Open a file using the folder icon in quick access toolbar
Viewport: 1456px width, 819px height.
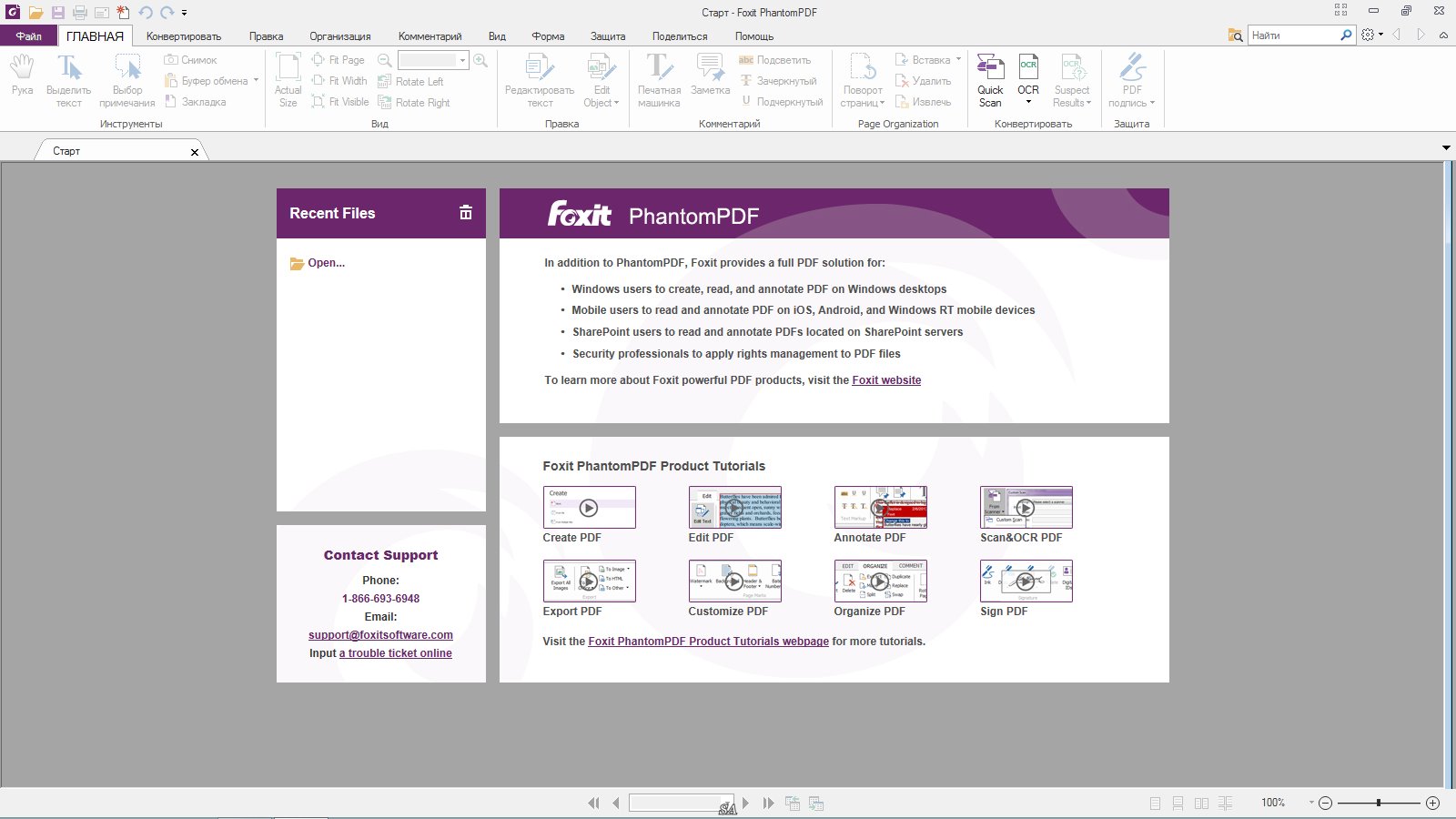pyautogui.click(x=35, y=13)
